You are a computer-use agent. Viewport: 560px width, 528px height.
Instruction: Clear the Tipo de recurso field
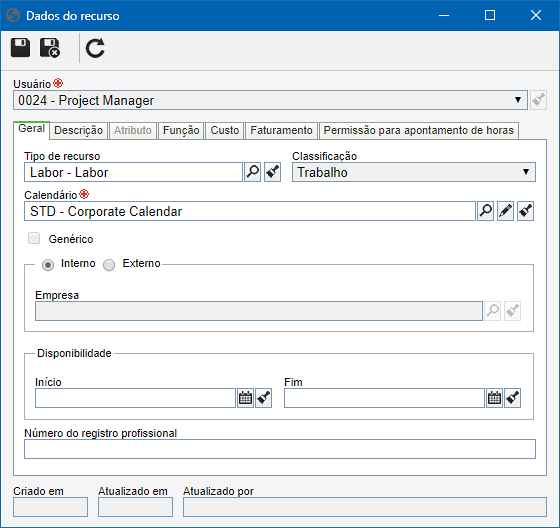click(272, 172)
